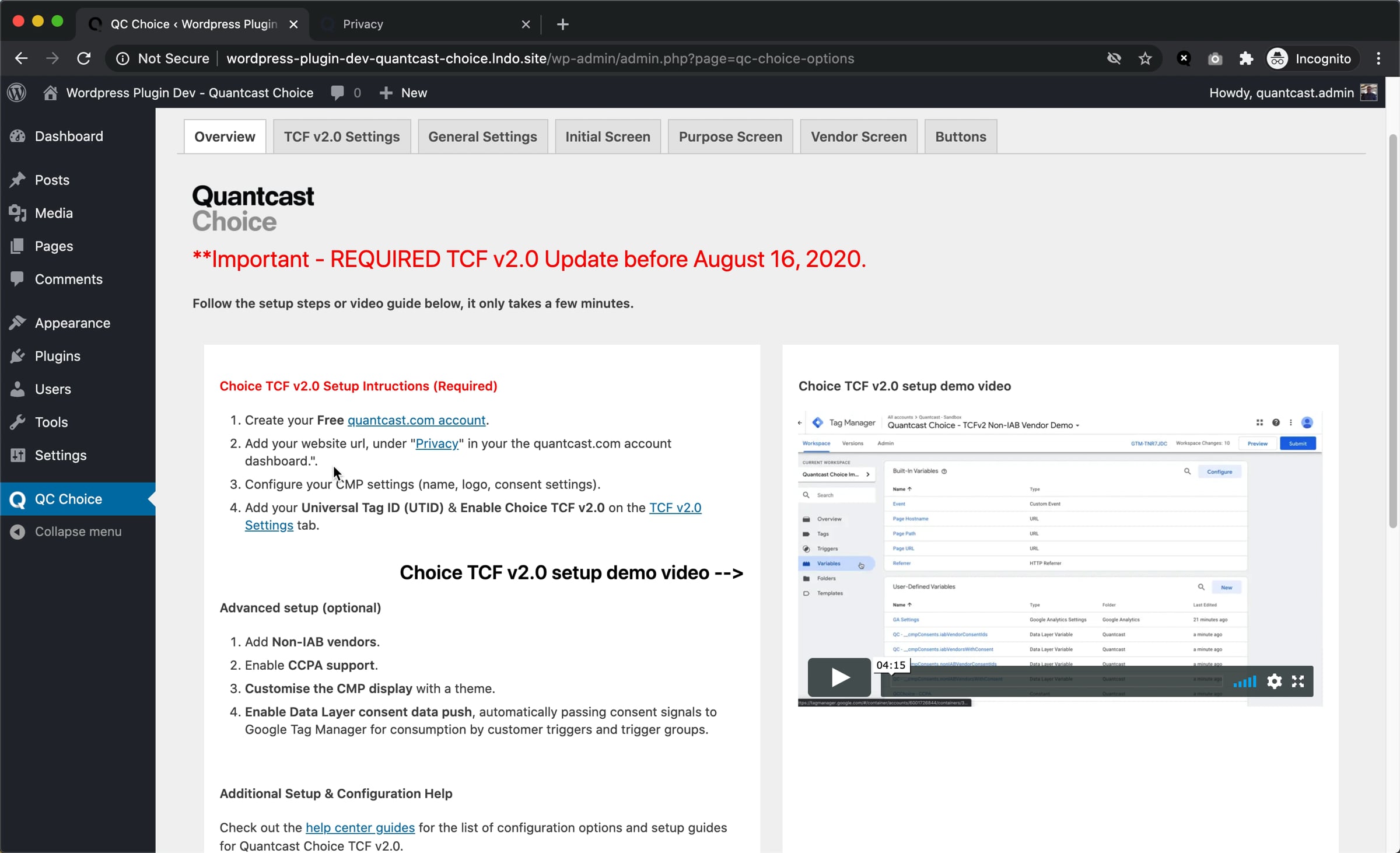Viewport: 1400px width, 853px height.
Task: Collapse the WordPress sidebar menu
Action: 78,532
